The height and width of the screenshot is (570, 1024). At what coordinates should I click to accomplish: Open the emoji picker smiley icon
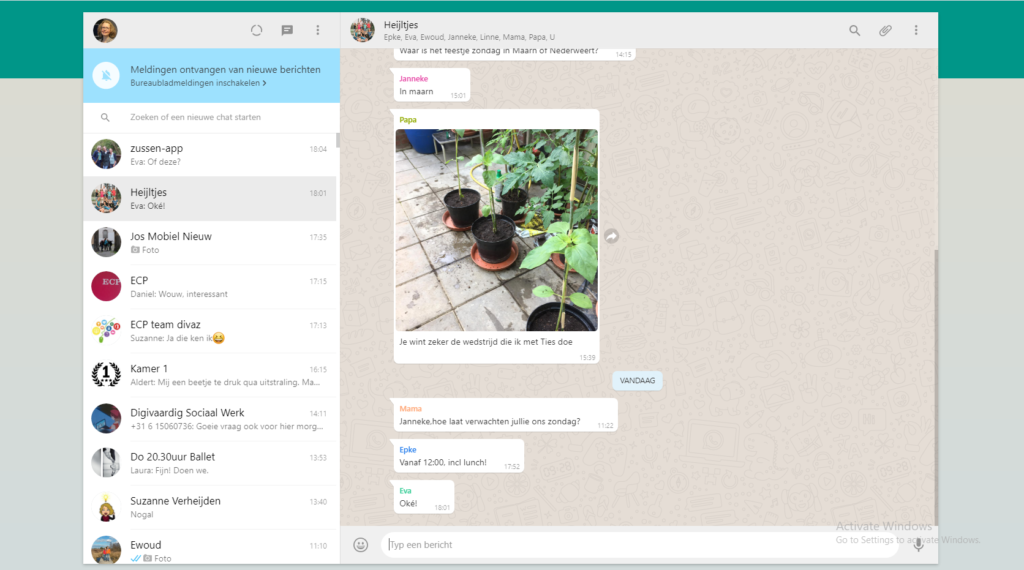(x=360, y=545)
